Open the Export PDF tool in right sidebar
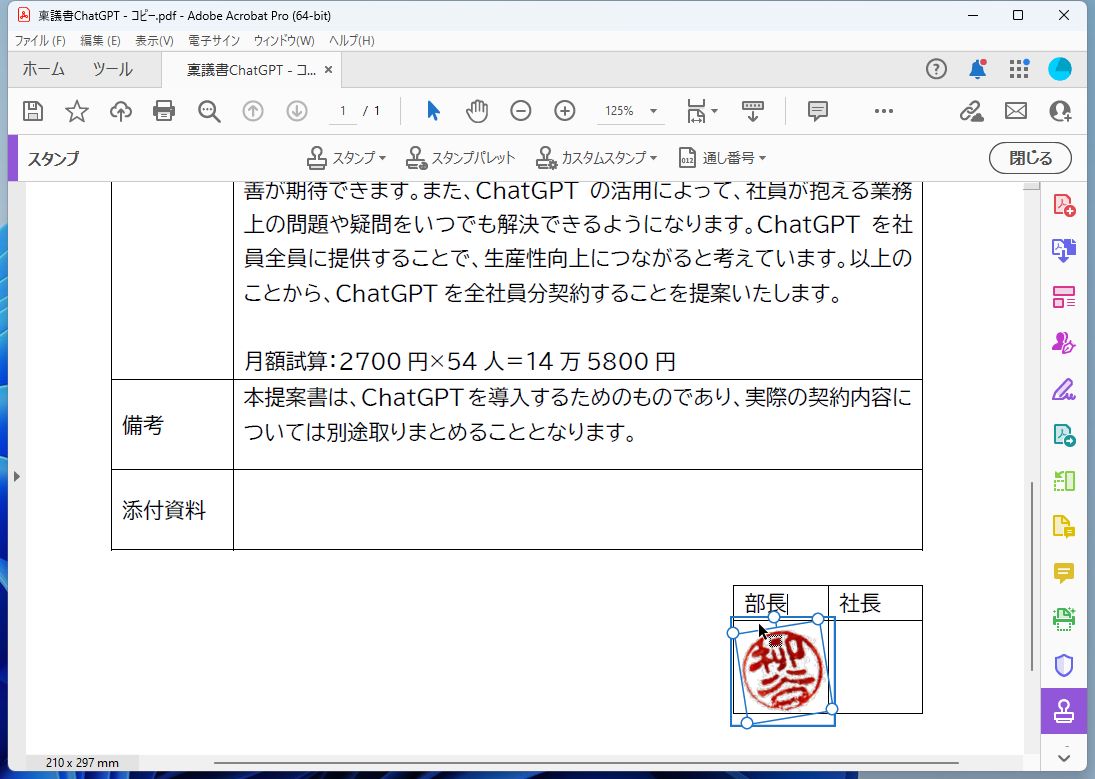Image resolution: width=1095 pixels, height=779 pixels. tap(1063, 250)
